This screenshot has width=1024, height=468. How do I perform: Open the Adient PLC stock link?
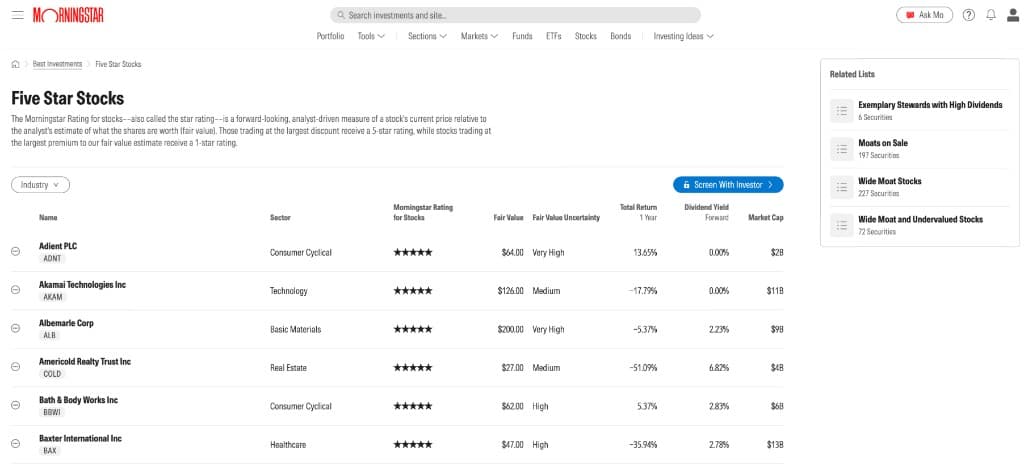click(58, 246)
